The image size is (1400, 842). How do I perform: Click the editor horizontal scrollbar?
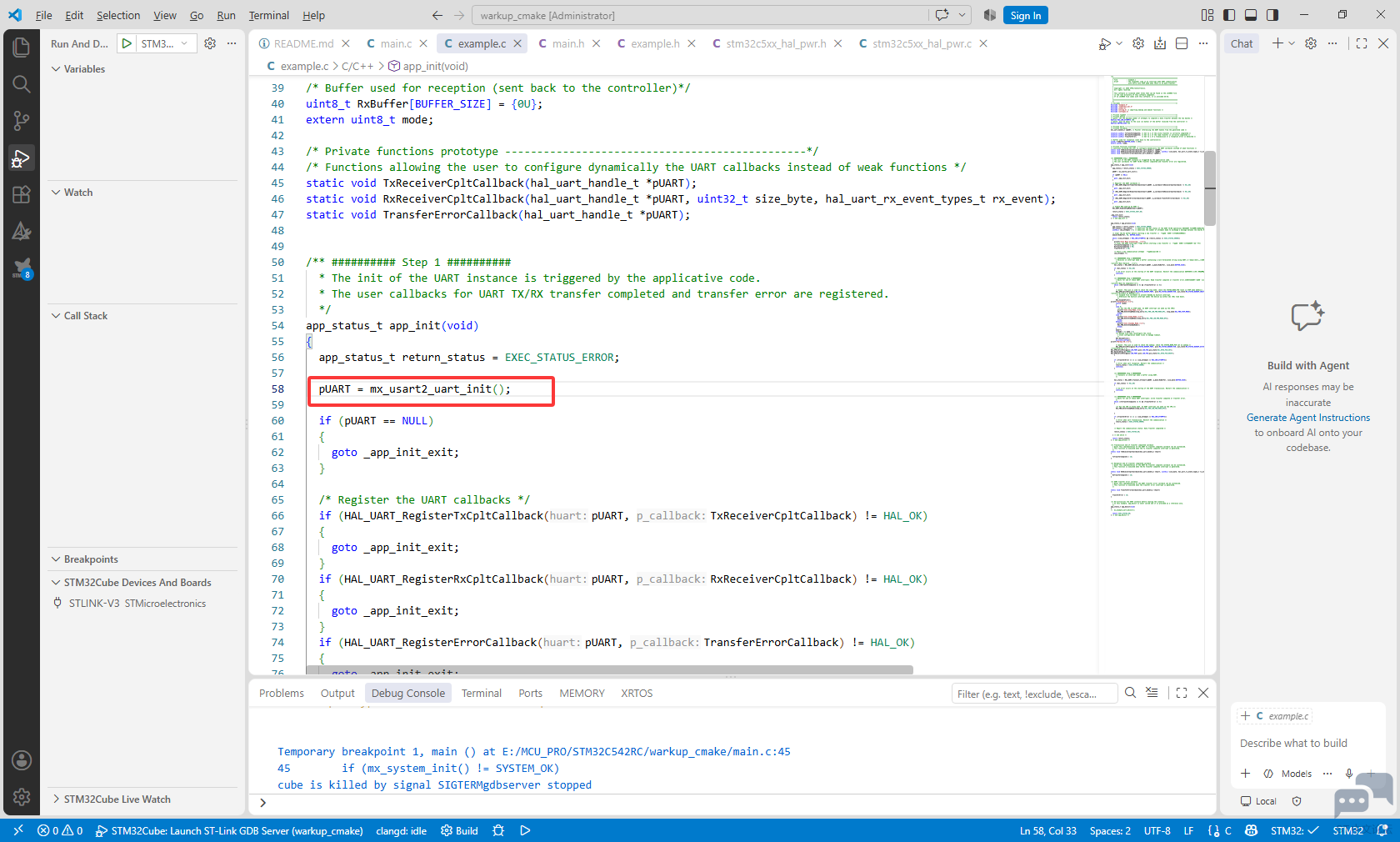(x=609, y=669)
